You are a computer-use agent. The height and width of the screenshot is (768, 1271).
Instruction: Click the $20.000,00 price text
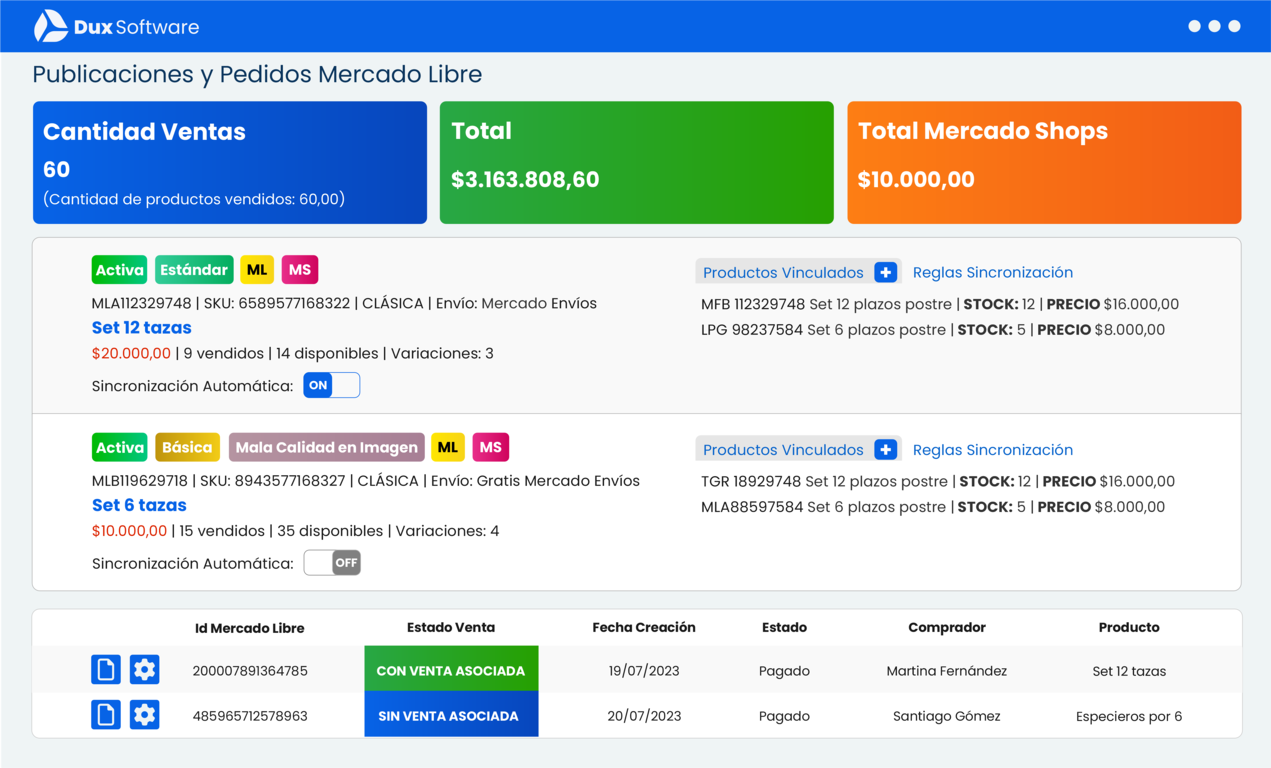coord(131,353)
